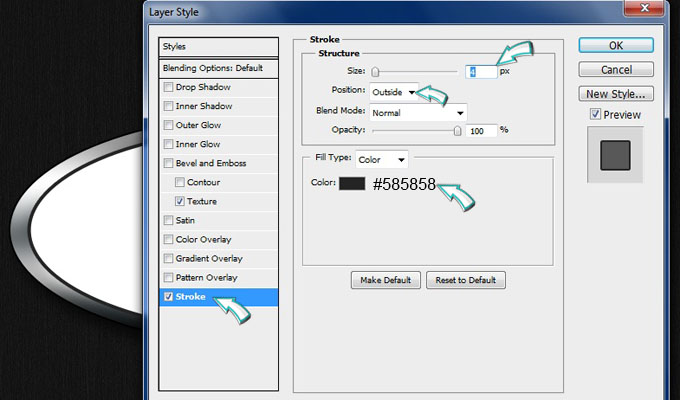Tick the Inner Glow checkbox

pos(168,144)
